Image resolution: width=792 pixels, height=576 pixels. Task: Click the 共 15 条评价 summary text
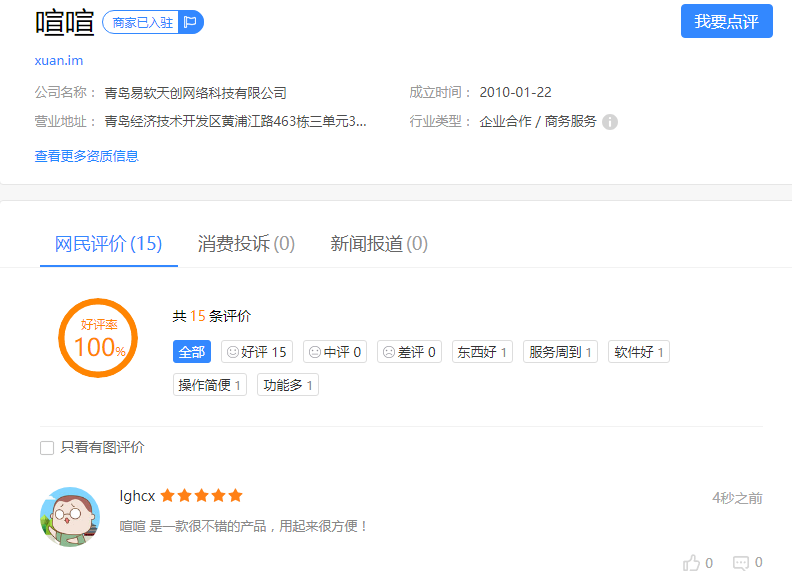coord(212,316)
